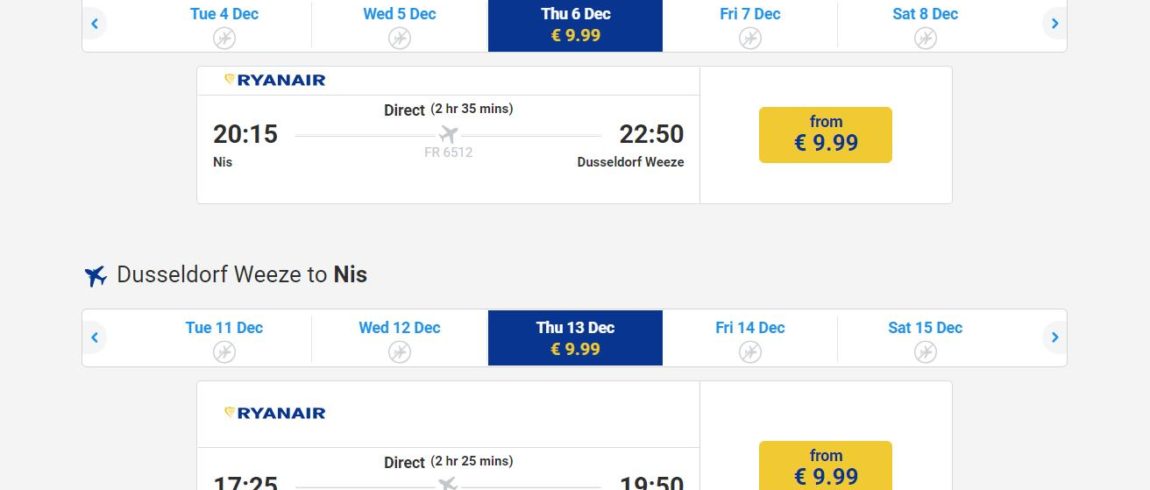The image size is (1150, 490).
Task: Click the no-flight icon under Fri 14 Dec
Action: (750, 352)
